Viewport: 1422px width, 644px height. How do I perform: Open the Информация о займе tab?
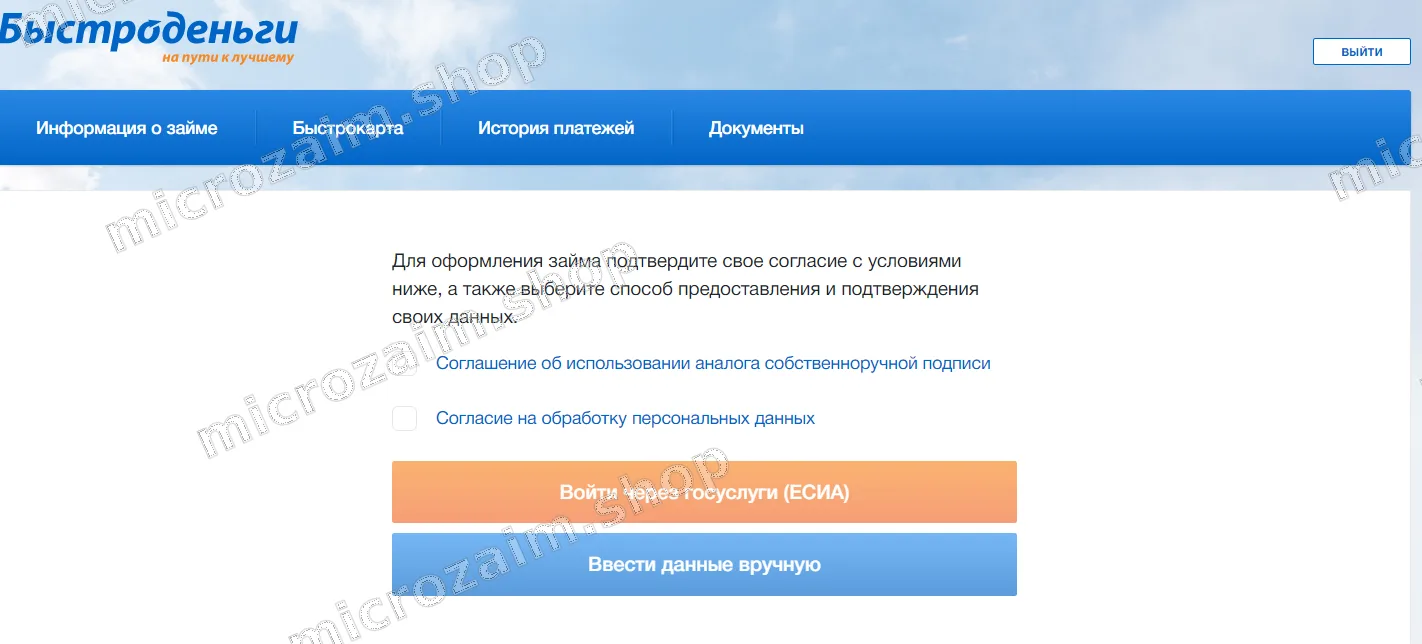click(127, 128)
